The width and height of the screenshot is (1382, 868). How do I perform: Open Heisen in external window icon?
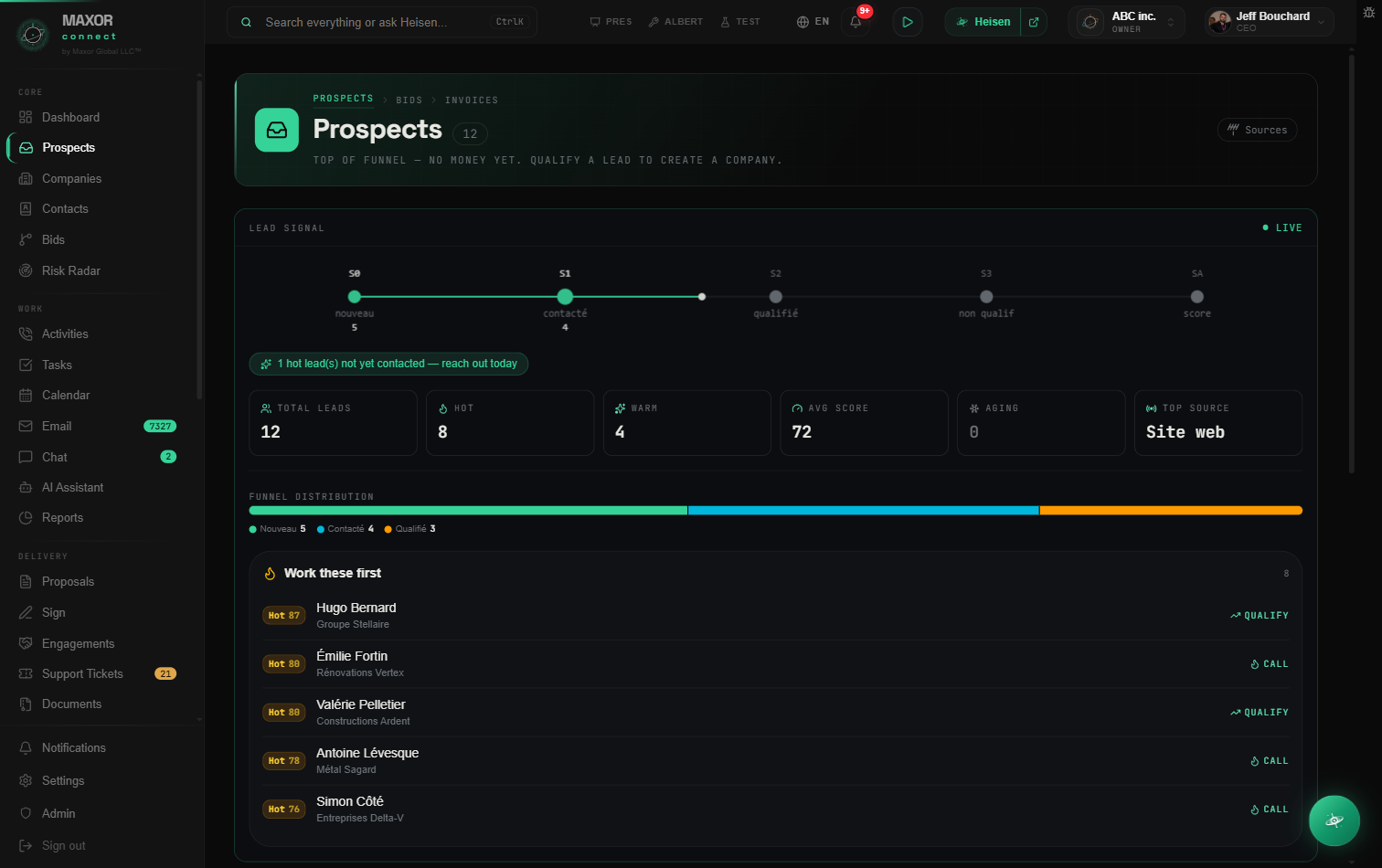pos(1034,22)
